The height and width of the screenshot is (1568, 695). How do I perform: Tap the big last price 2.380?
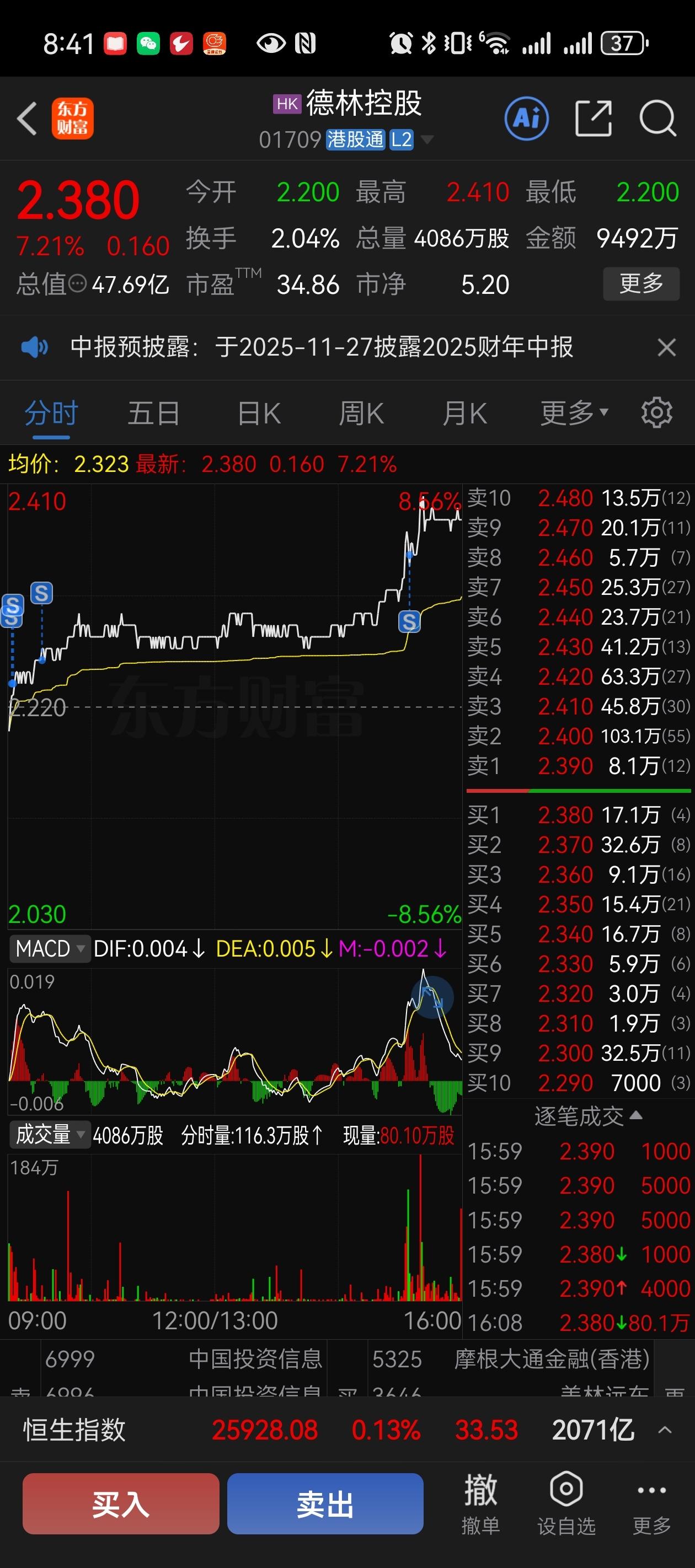tap(78, 200)
